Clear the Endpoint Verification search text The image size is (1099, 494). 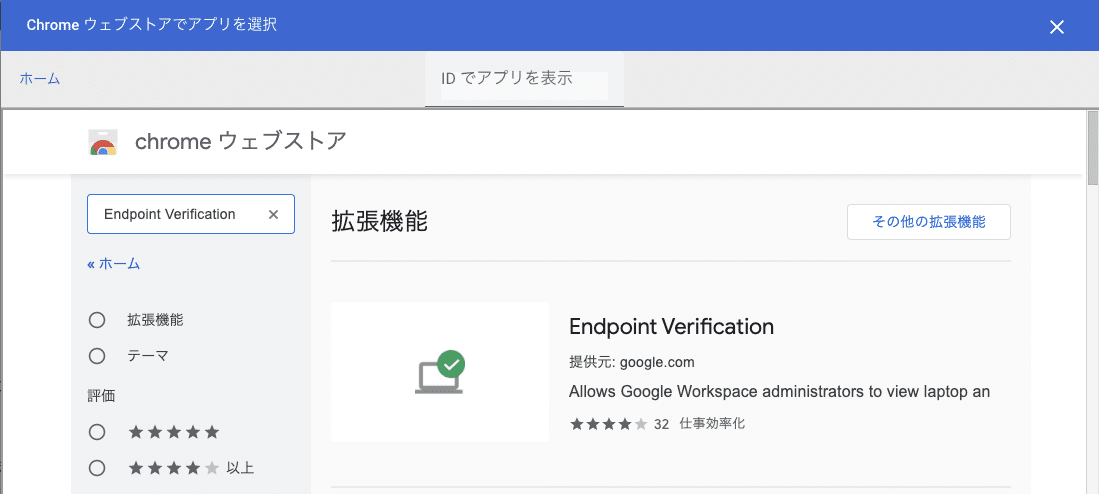pos(273,214)
